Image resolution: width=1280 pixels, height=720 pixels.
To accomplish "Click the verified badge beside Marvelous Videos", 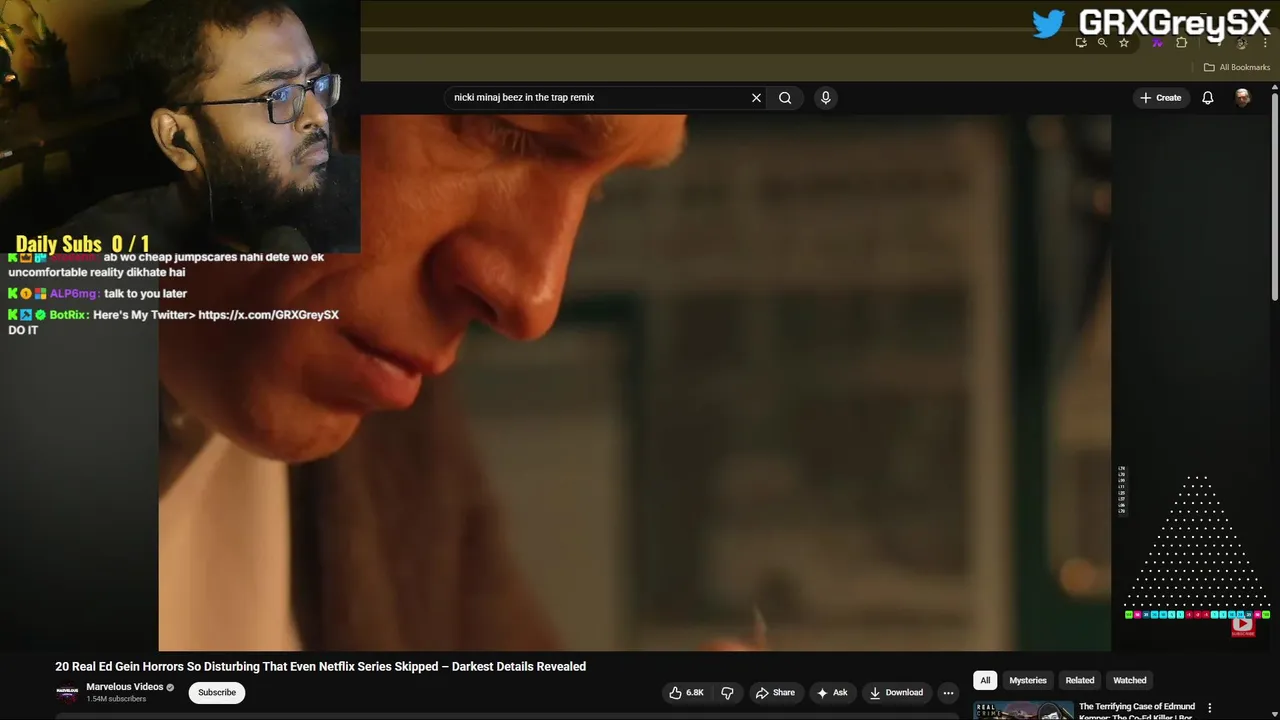I will 170,687.
